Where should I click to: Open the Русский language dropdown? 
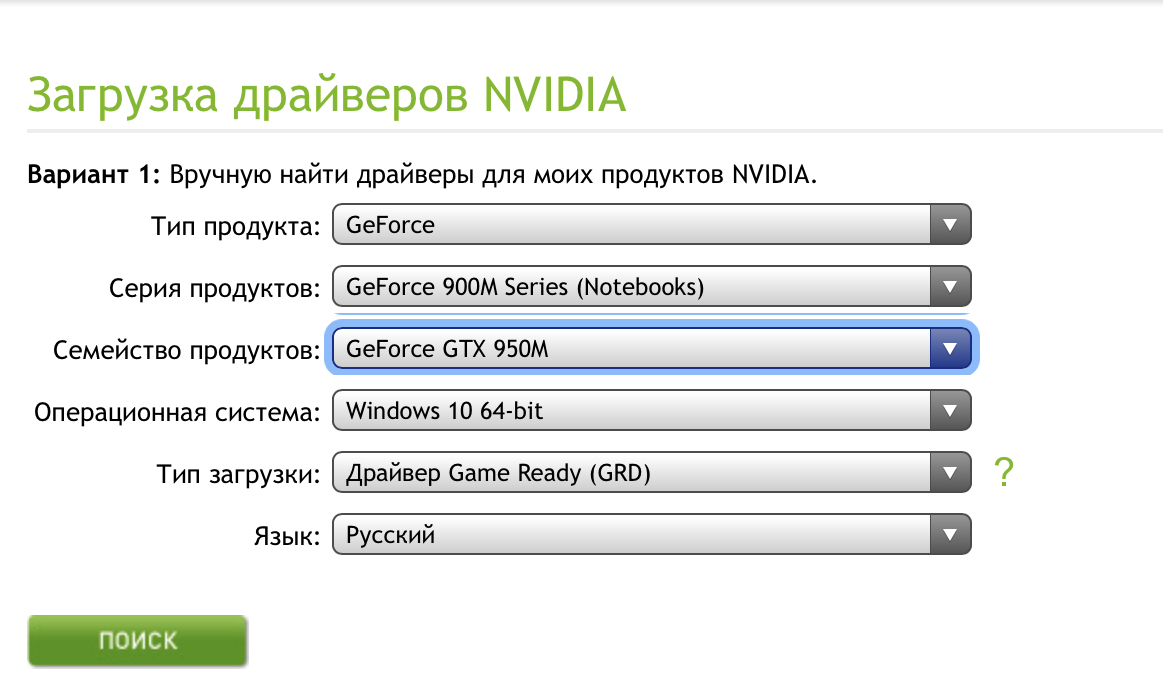(x=630, y=534)
